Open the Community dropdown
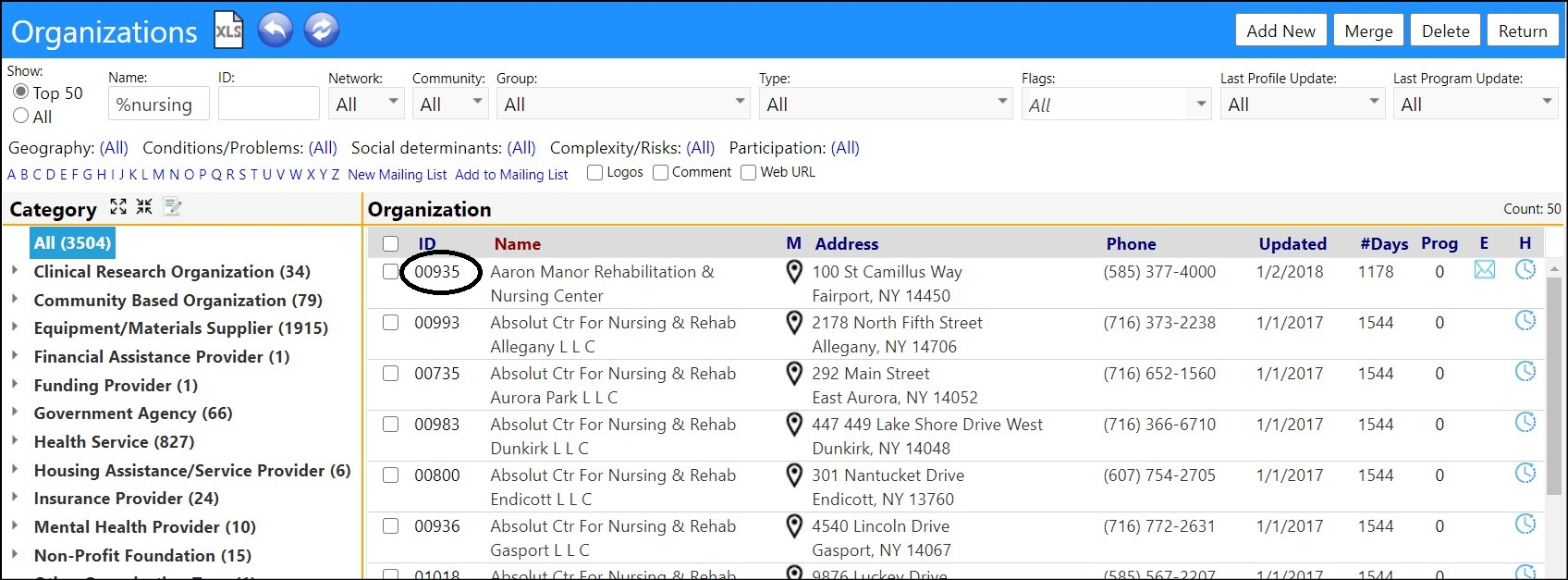 [450, 104]
